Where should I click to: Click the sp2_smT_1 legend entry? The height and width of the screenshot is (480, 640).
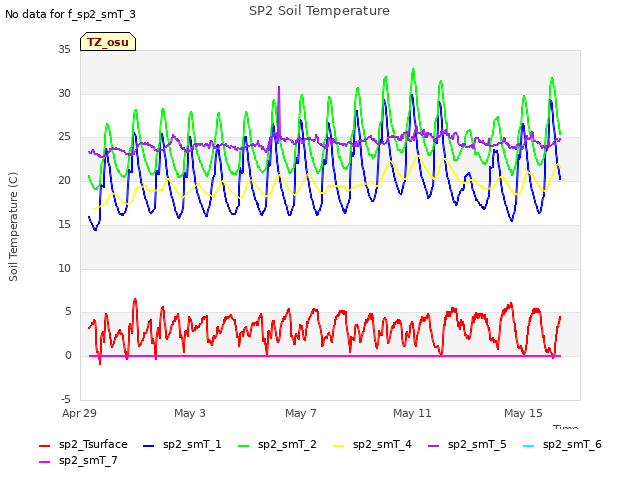click(x=182, y=444)
